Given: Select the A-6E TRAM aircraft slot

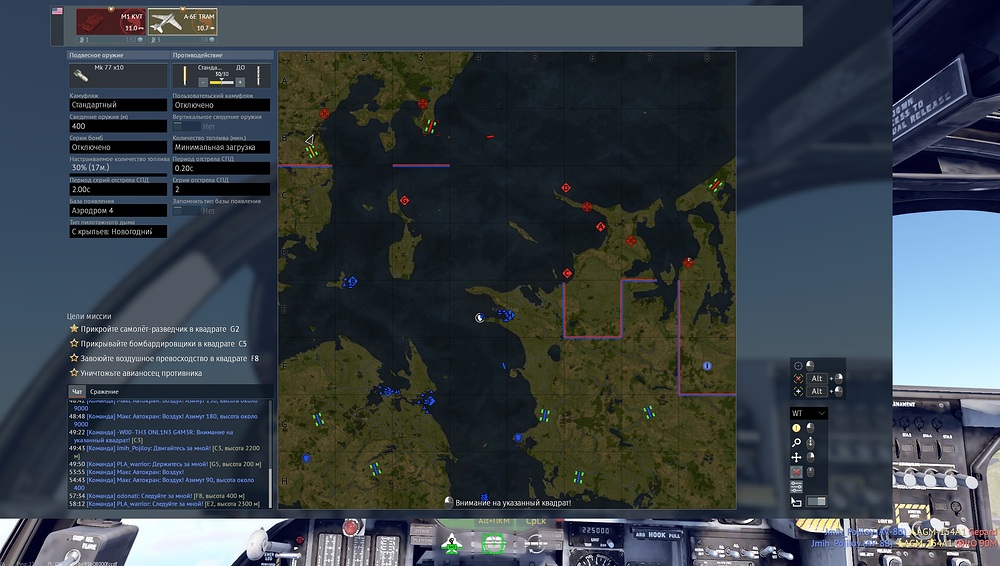Looking at the screenshot, I should pos(183,22).
